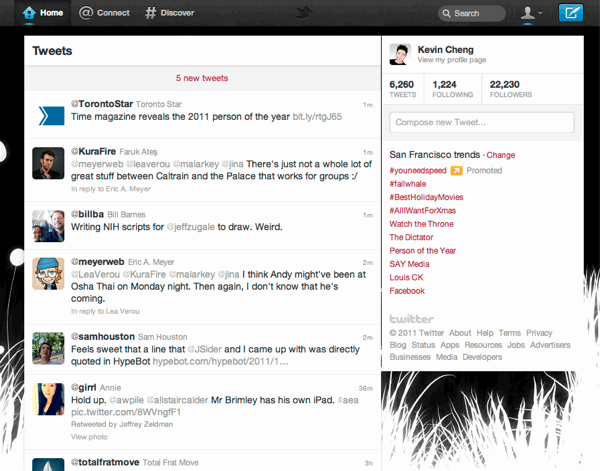The image size is (600, 471).
Task: Open KuraFire's profile picture
Action: click(x=48, y=163)
